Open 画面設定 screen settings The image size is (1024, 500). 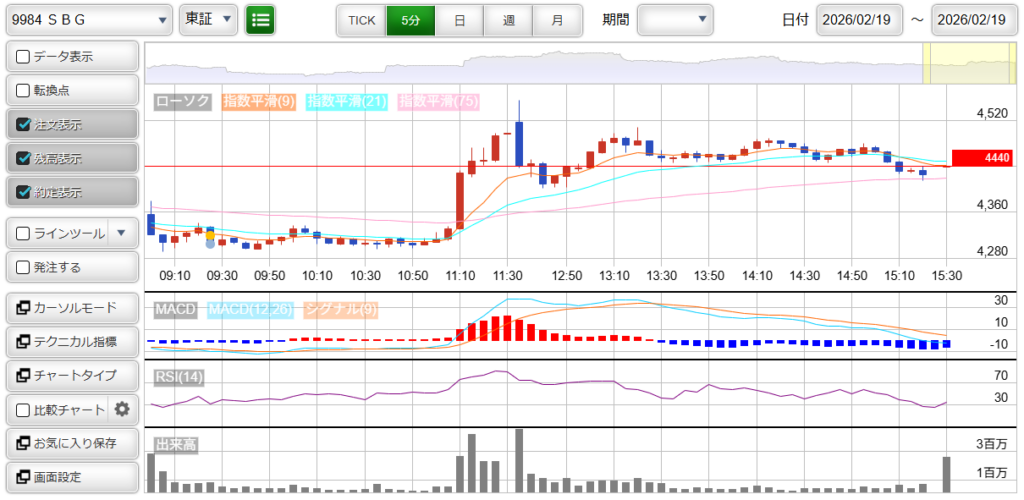(x=71, y=477)
